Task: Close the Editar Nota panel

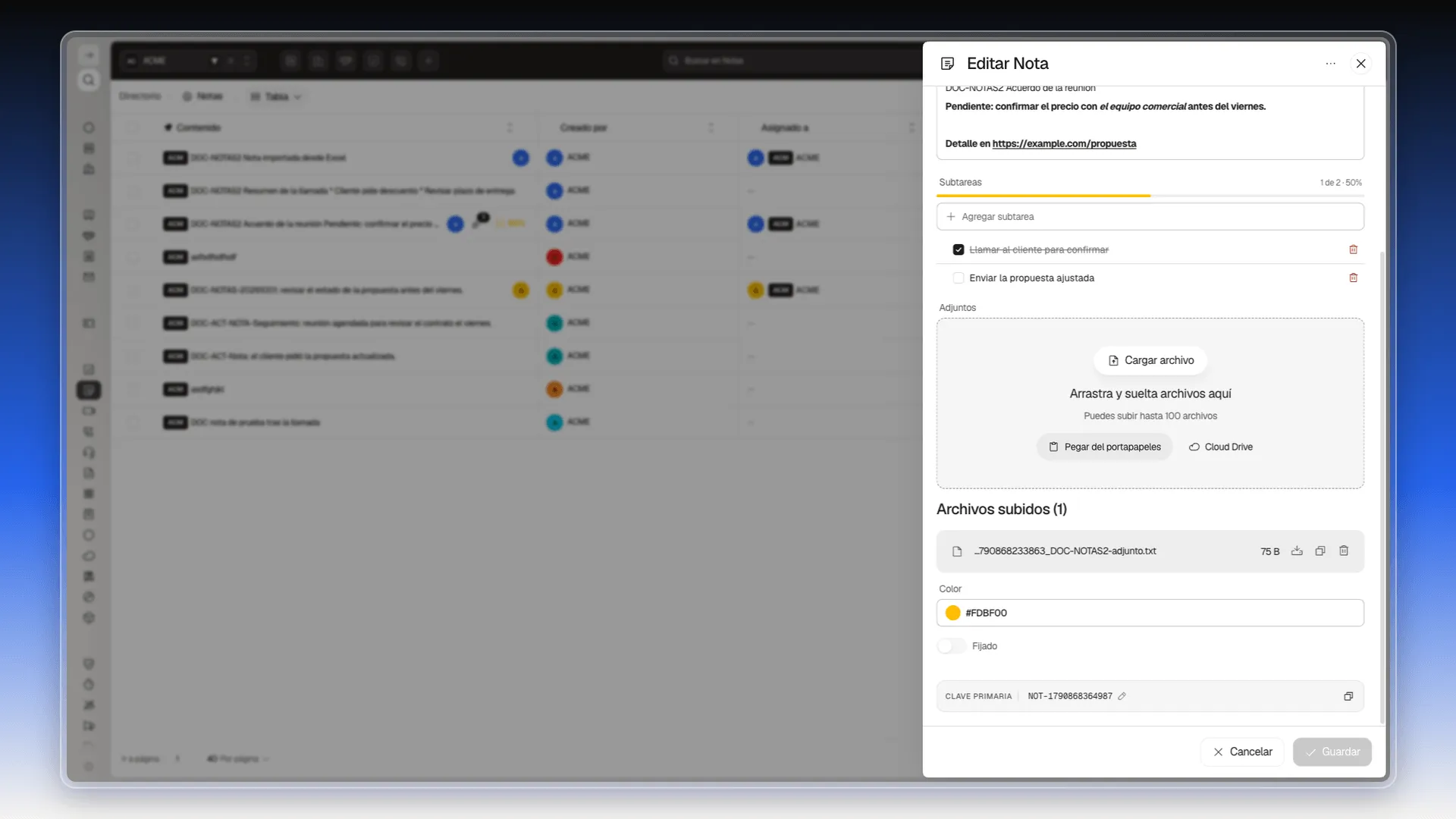Action: [x=1361, y=64]
